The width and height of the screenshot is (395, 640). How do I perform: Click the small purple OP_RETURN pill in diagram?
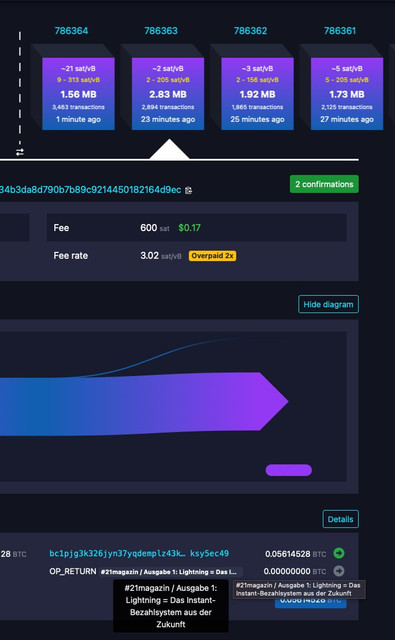288,470
